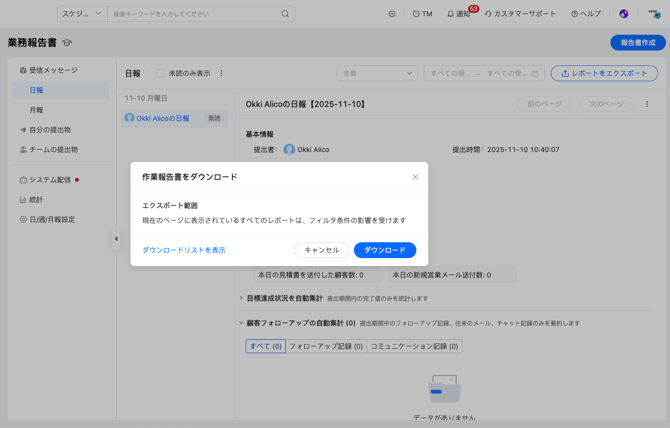The height and width of the screenshot is (428, 670).
Task: Cancel with the キャンセル button
Action: tap(322, 250)
